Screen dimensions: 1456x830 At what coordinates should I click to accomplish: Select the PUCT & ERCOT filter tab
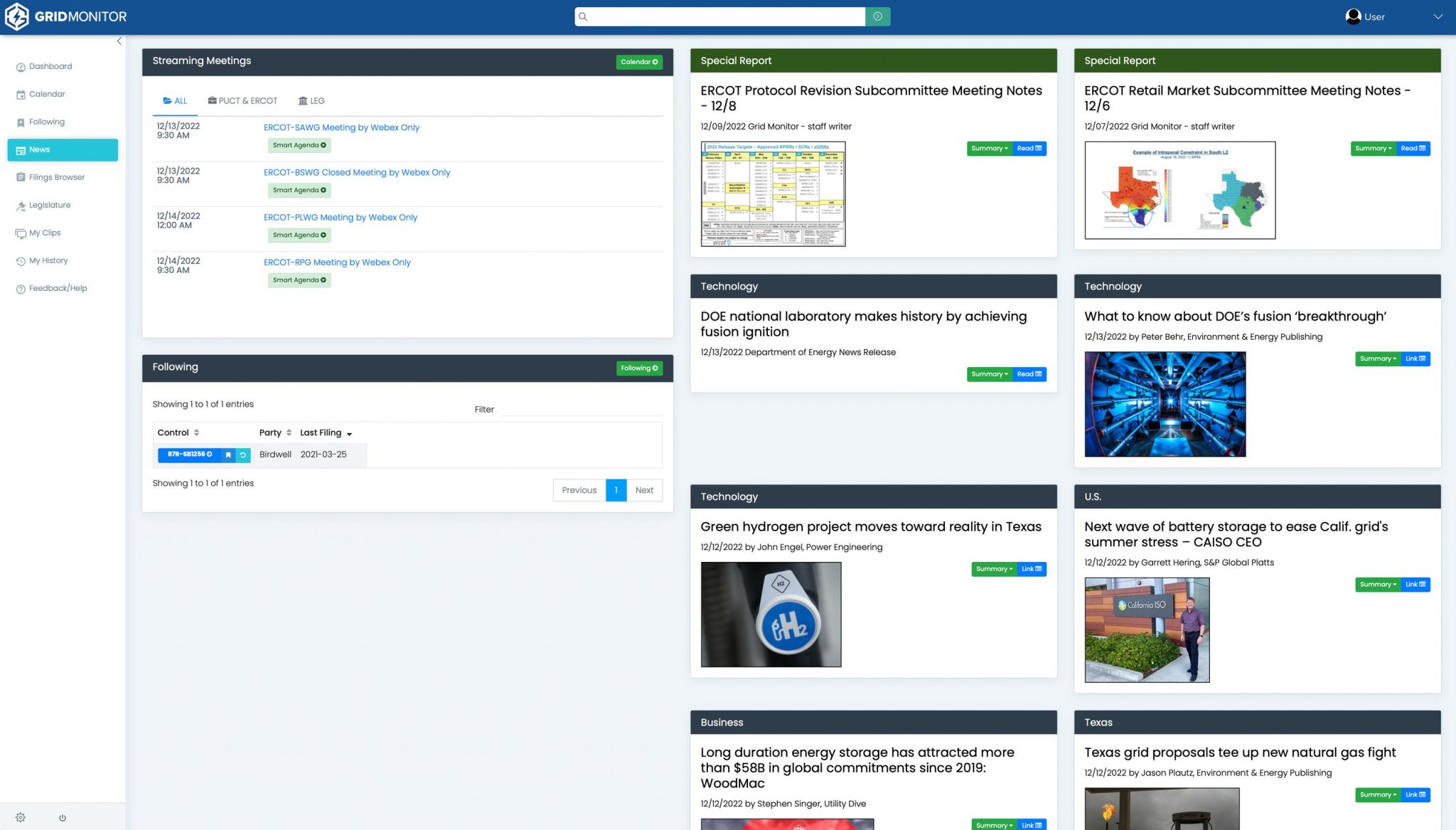click(247, 100)
